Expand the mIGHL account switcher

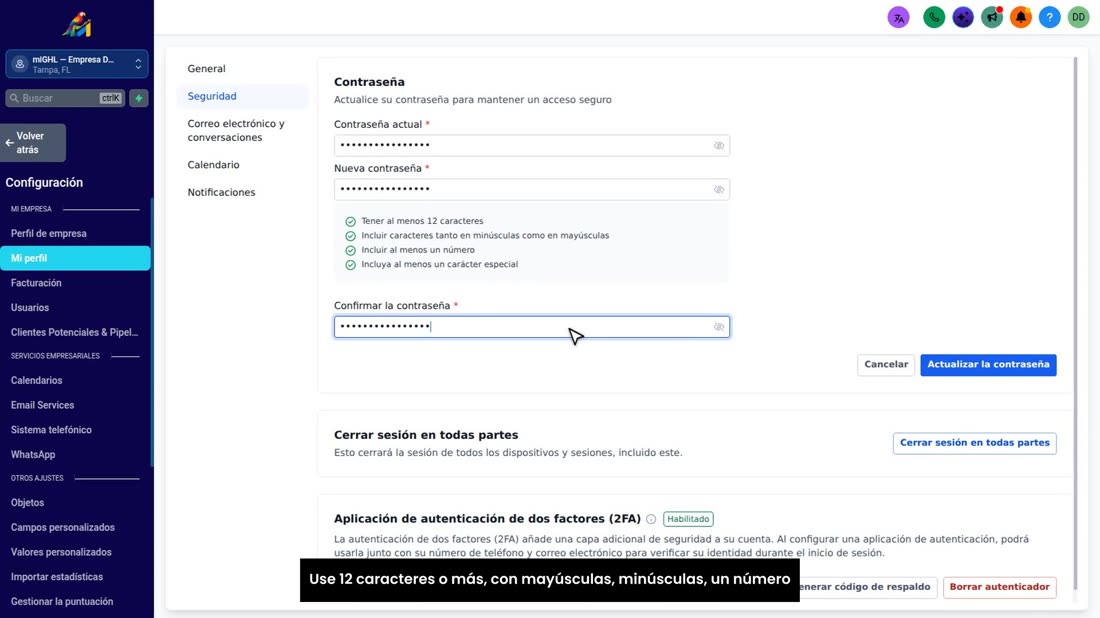tap(76, 64)
